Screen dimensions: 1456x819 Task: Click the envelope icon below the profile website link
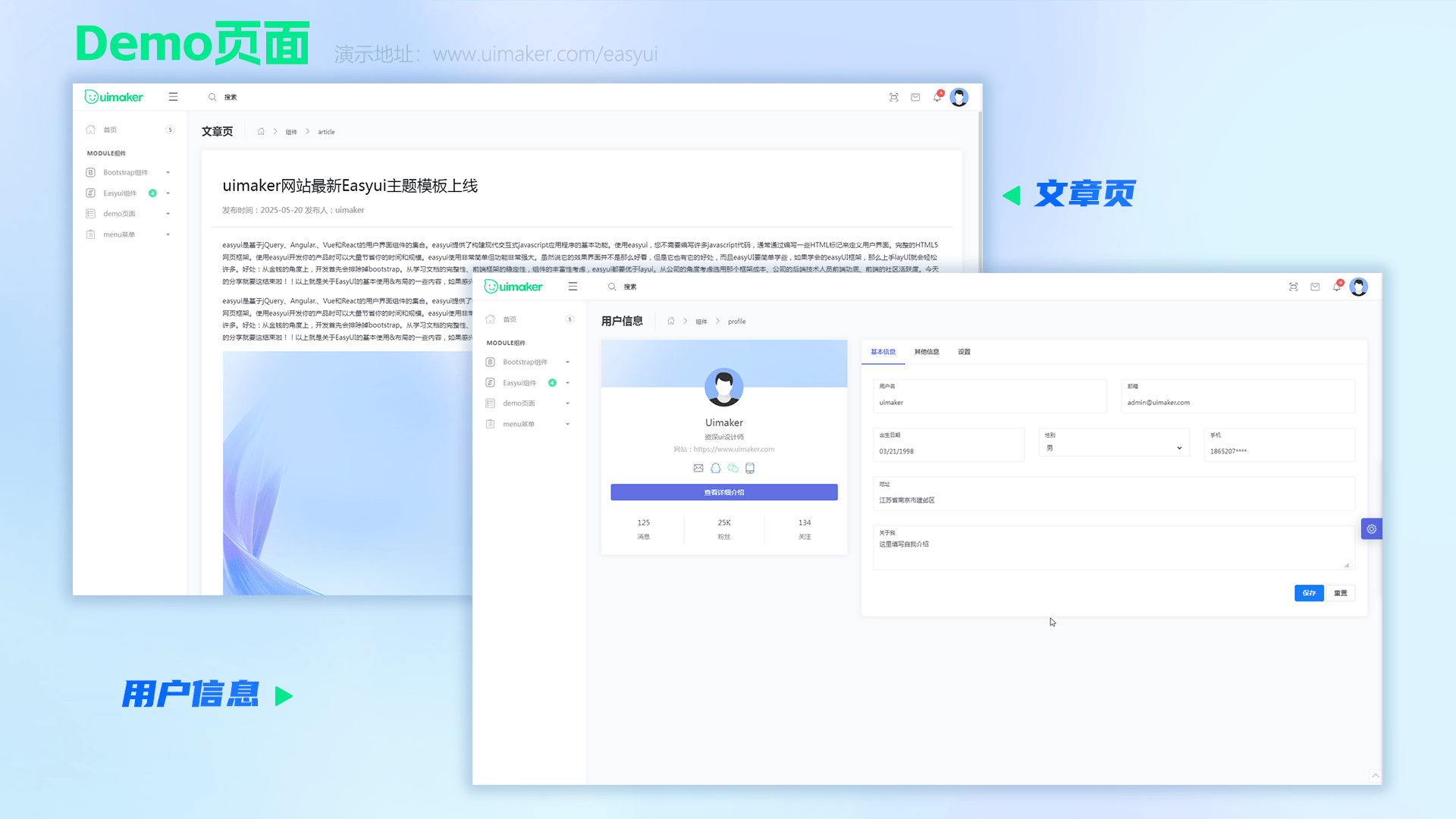click(698, 468)
